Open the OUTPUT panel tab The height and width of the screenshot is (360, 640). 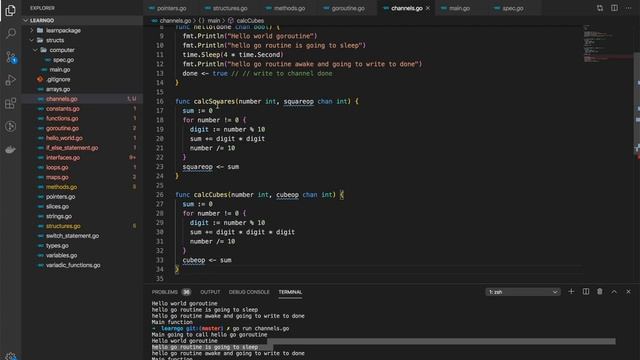click(210, 292)
